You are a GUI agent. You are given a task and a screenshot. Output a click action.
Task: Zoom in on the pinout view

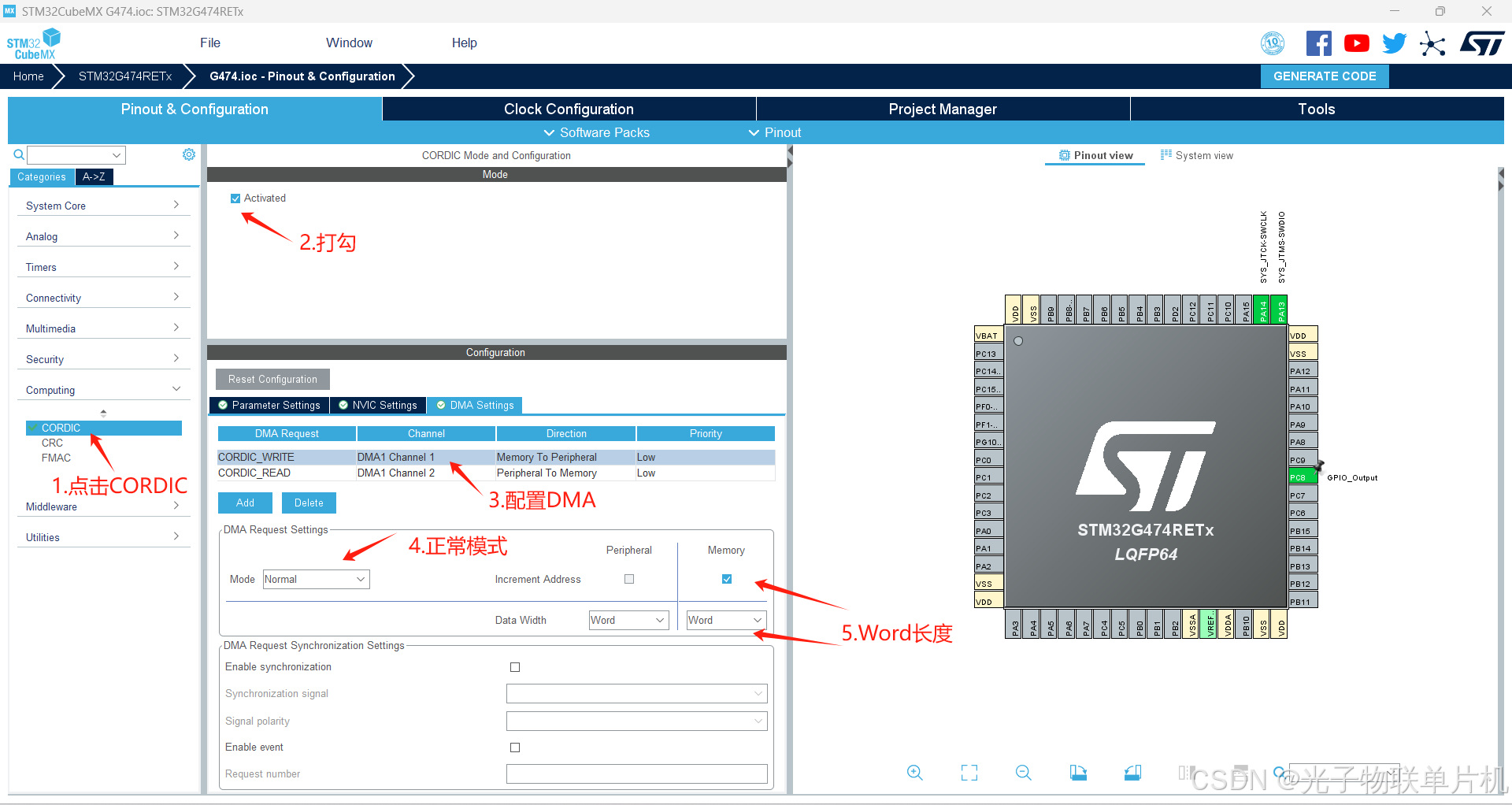click(x=914, y=773)
